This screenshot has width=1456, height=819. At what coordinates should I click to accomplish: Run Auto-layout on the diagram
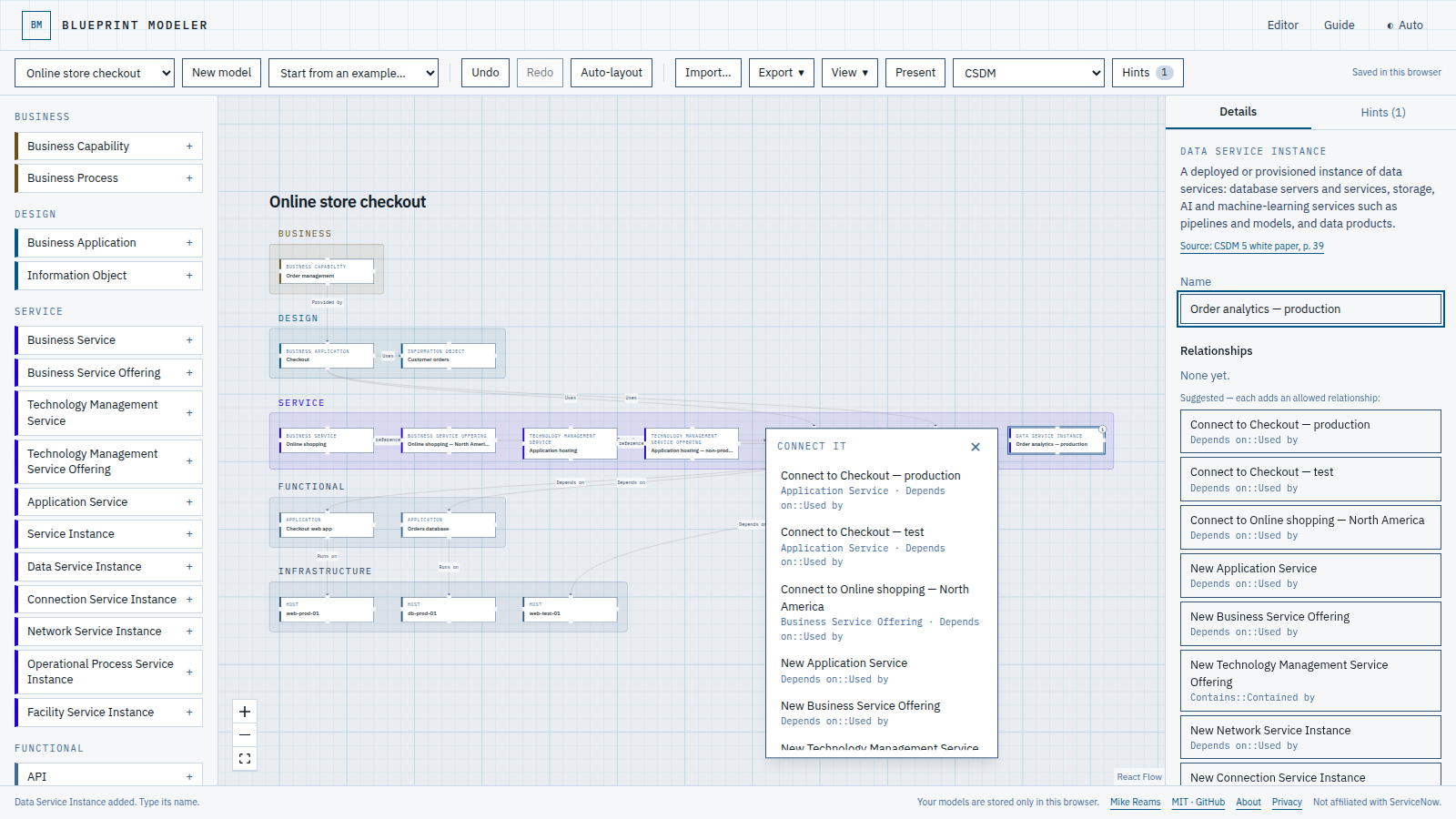tap(612, 73)
